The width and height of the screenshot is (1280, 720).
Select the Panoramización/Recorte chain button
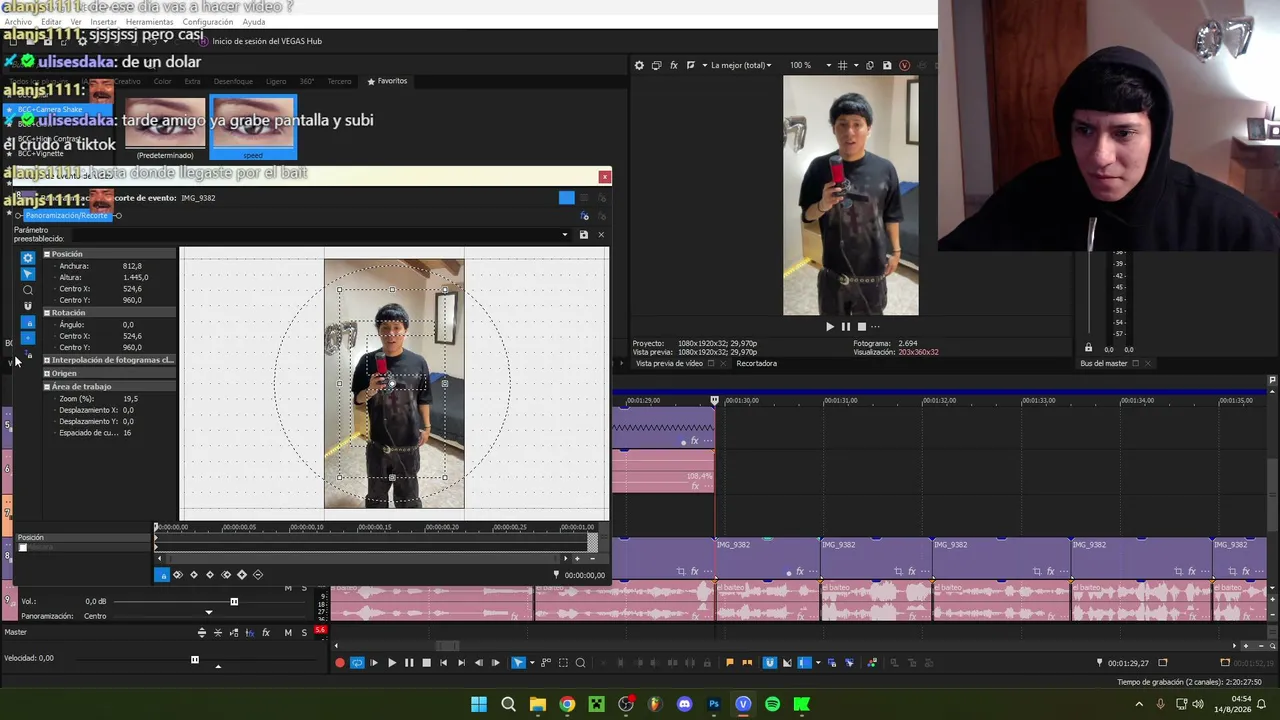[x=66, y=215]
